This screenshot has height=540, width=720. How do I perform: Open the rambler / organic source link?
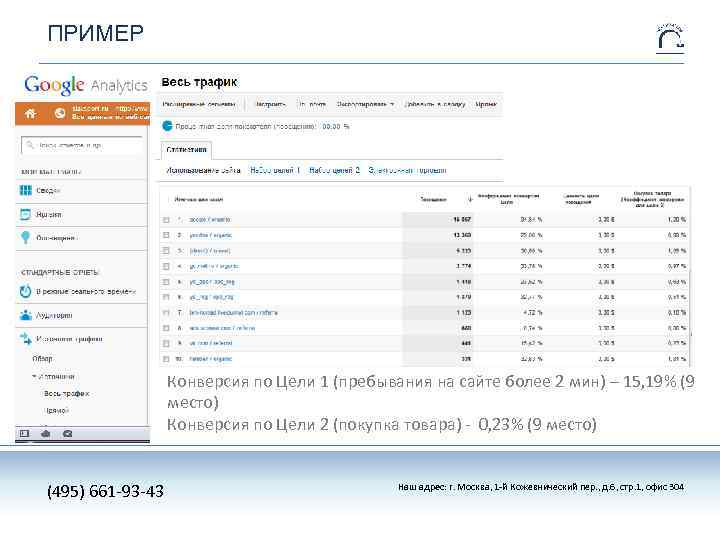click(x=211, y=359)
